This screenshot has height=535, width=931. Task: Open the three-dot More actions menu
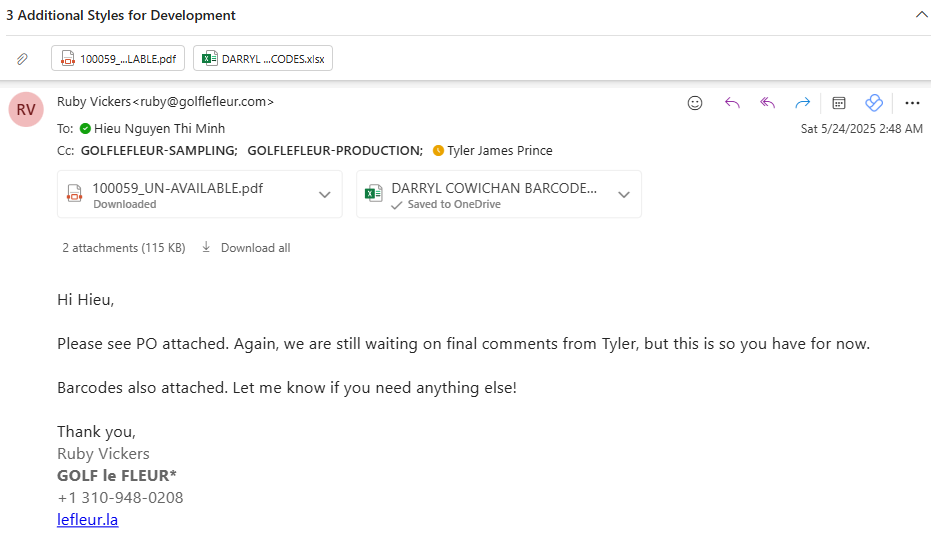pos(912,103)
